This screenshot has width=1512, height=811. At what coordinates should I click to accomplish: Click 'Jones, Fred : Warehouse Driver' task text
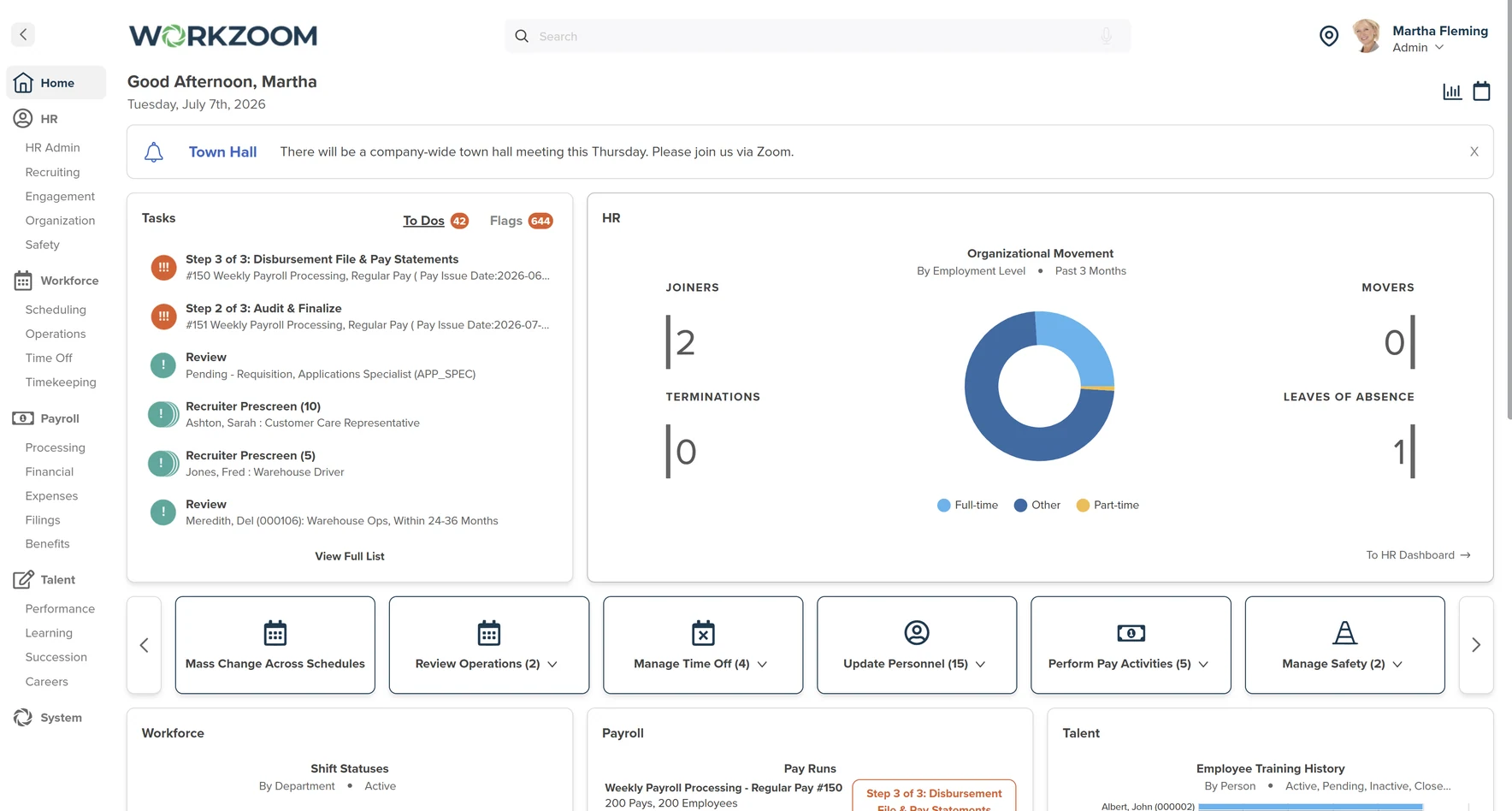pos(265,471)
